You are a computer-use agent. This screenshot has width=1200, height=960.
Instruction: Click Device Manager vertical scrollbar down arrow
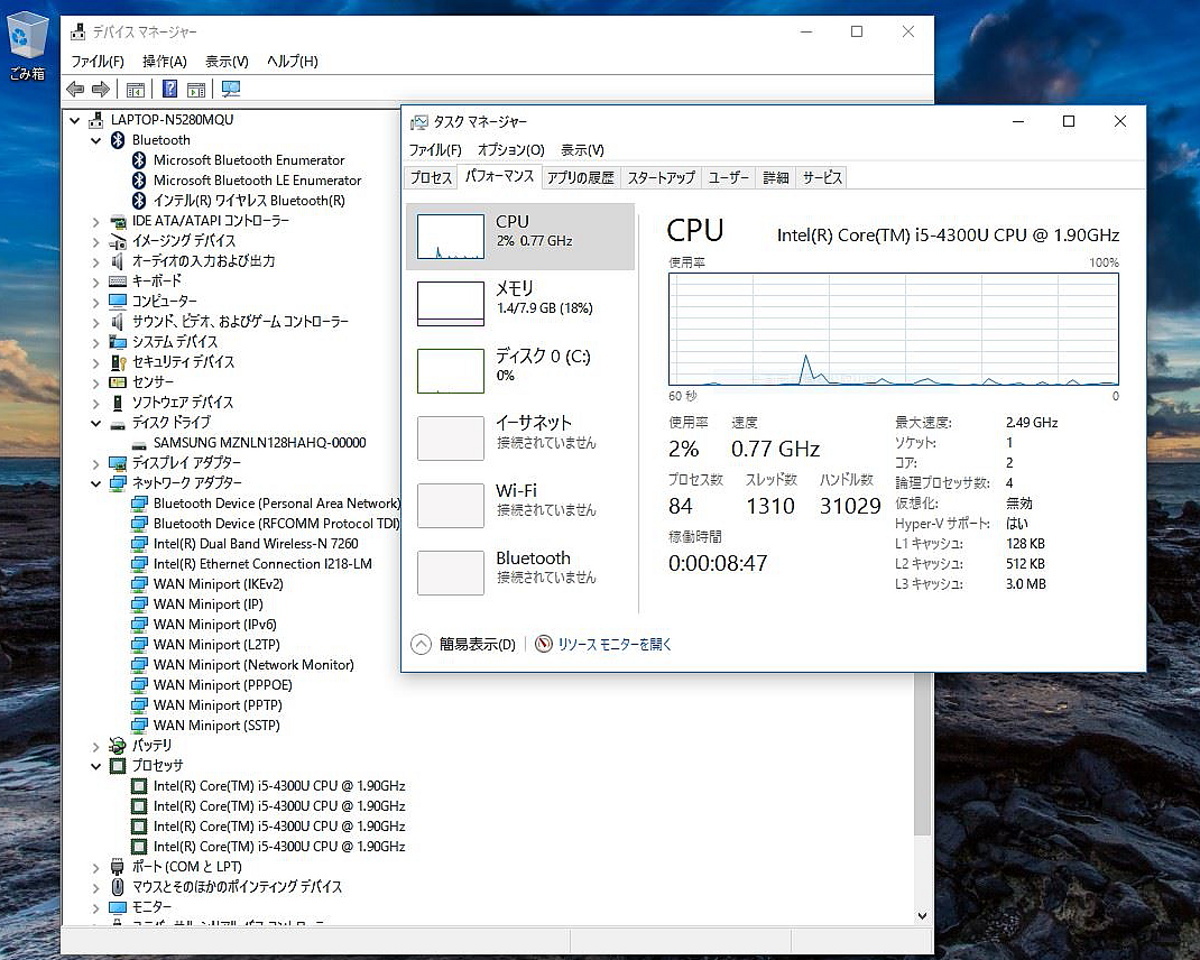click(922, 915)
